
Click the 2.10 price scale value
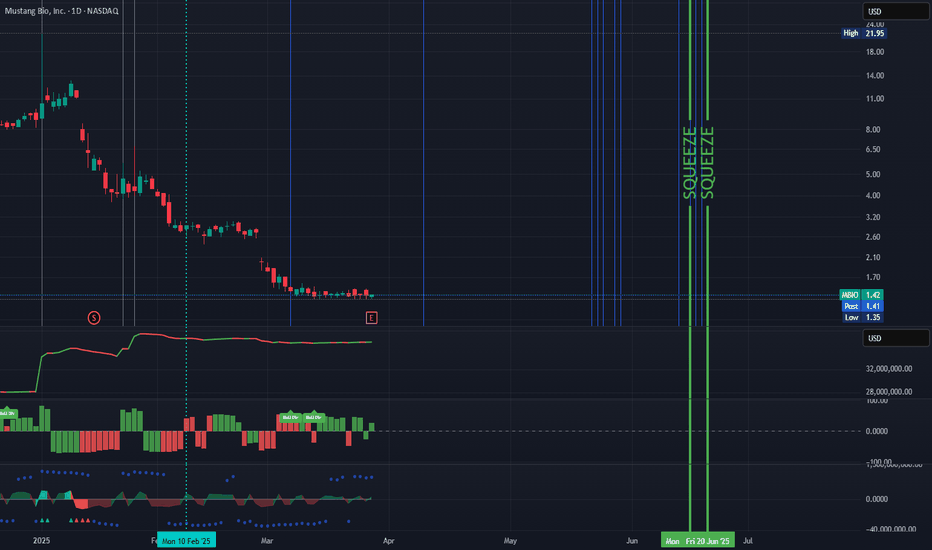(873, 257)
